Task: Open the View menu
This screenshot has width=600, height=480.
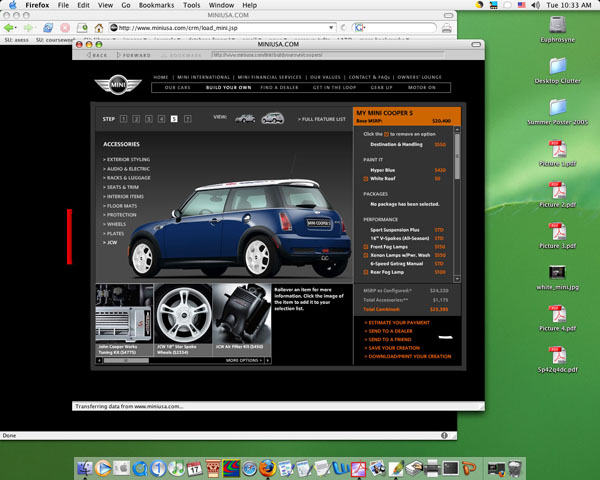Action: [x=105, y=5]
